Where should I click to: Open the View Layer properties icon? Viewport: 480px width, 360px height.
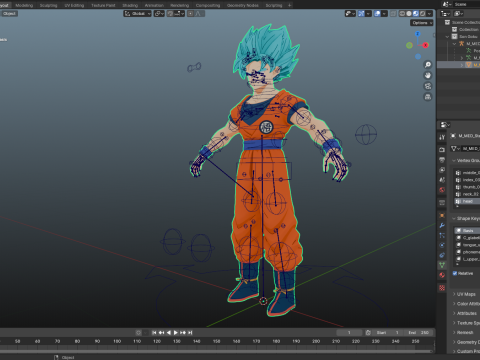pos(442,170)
